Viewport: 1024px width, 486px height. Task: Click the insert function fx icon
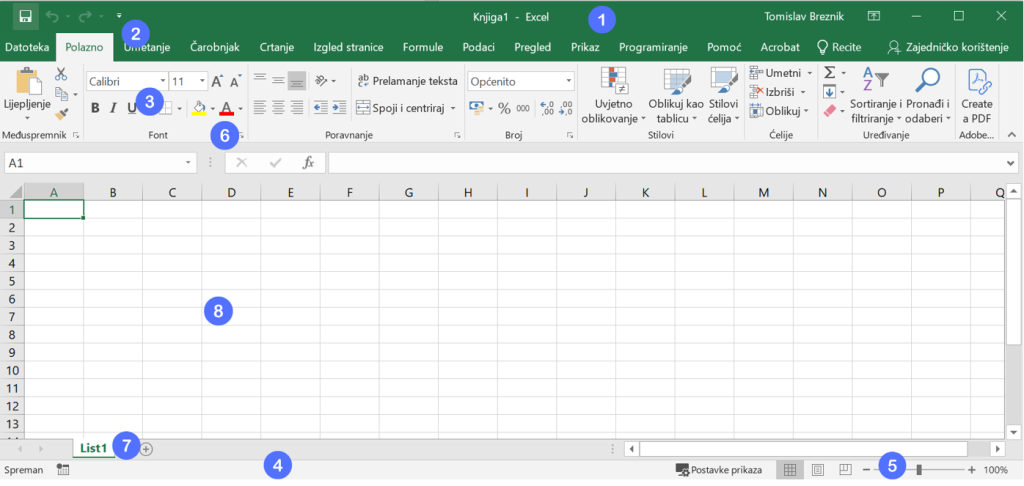[x=308, y=162]
